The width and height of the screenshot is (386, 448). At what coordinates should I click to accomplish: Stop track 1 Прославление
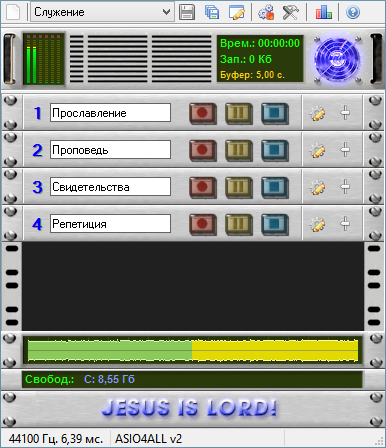(x=275, y=113)
